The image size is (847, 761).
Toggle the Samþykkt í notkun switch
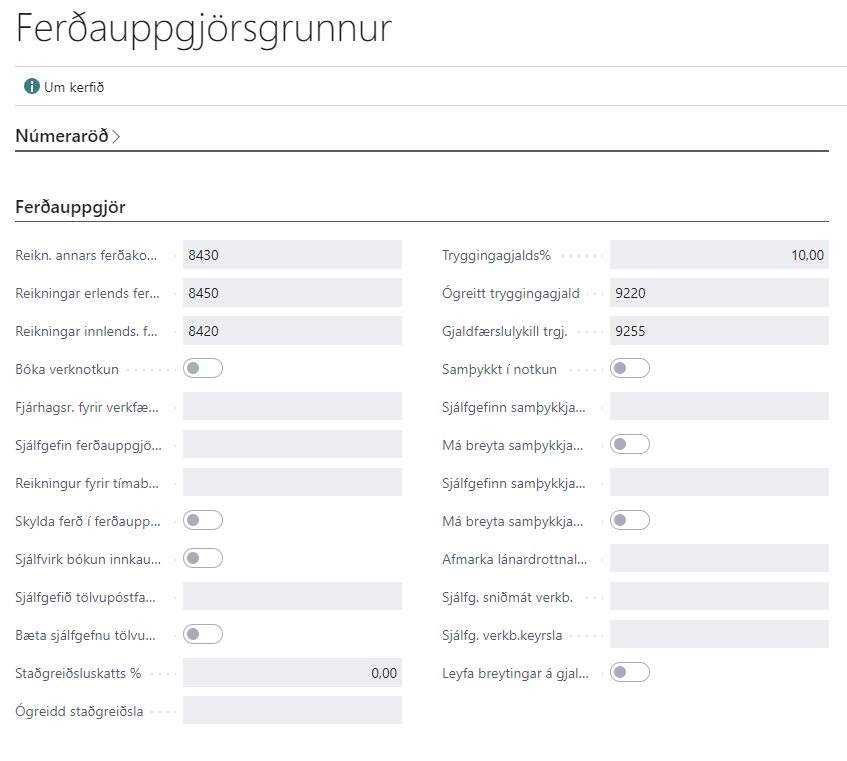tap(629, 369)
